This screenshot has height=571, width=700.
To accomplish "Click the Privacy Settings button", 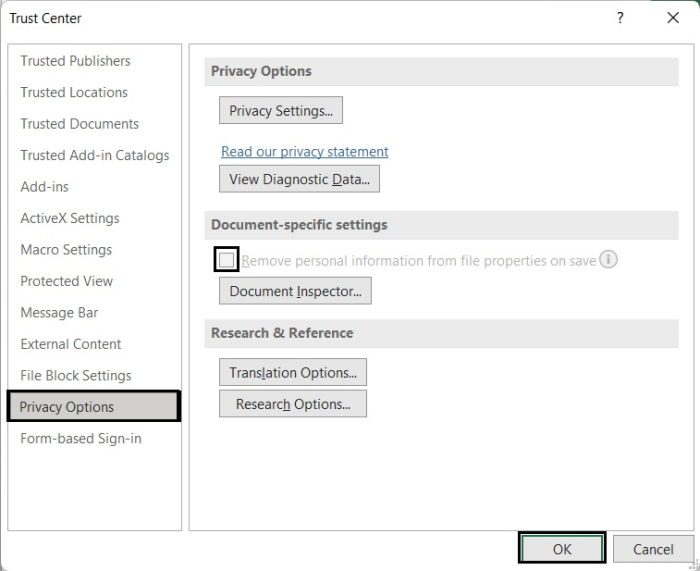I will [280, 111].
